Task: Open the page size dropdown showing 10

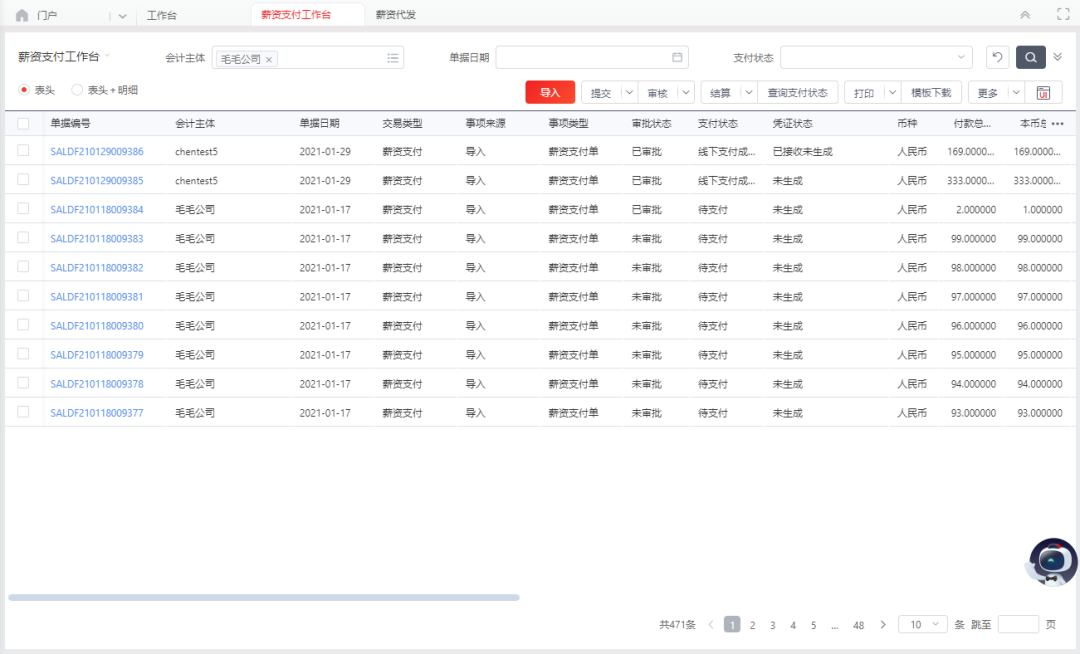Action: pyautogui.click(x=922, y=624)
